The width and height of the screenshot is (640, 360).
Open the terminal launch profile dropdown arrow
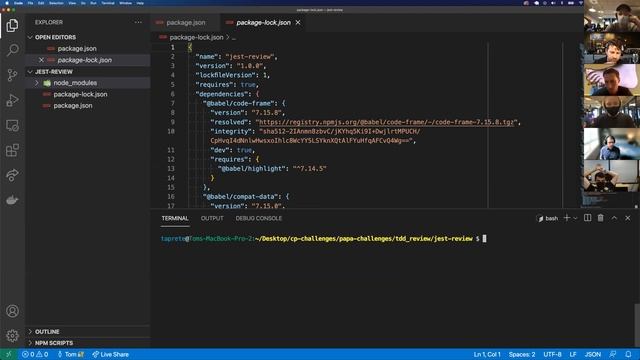click(x=576, y=218)
